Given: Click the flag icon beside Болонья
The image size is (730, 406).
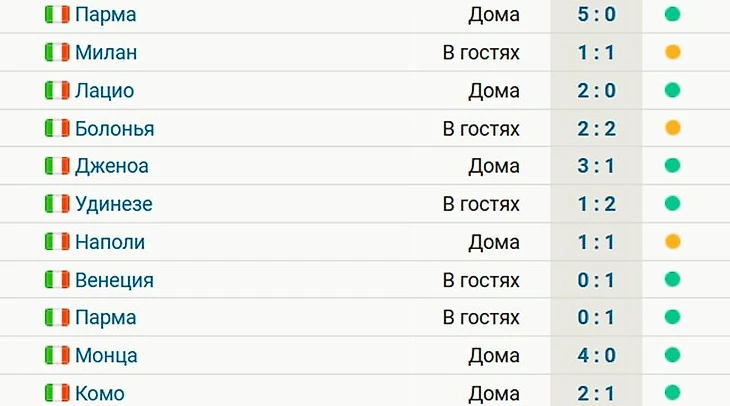Looking at the screenshot, I should [x=57, y=129].
